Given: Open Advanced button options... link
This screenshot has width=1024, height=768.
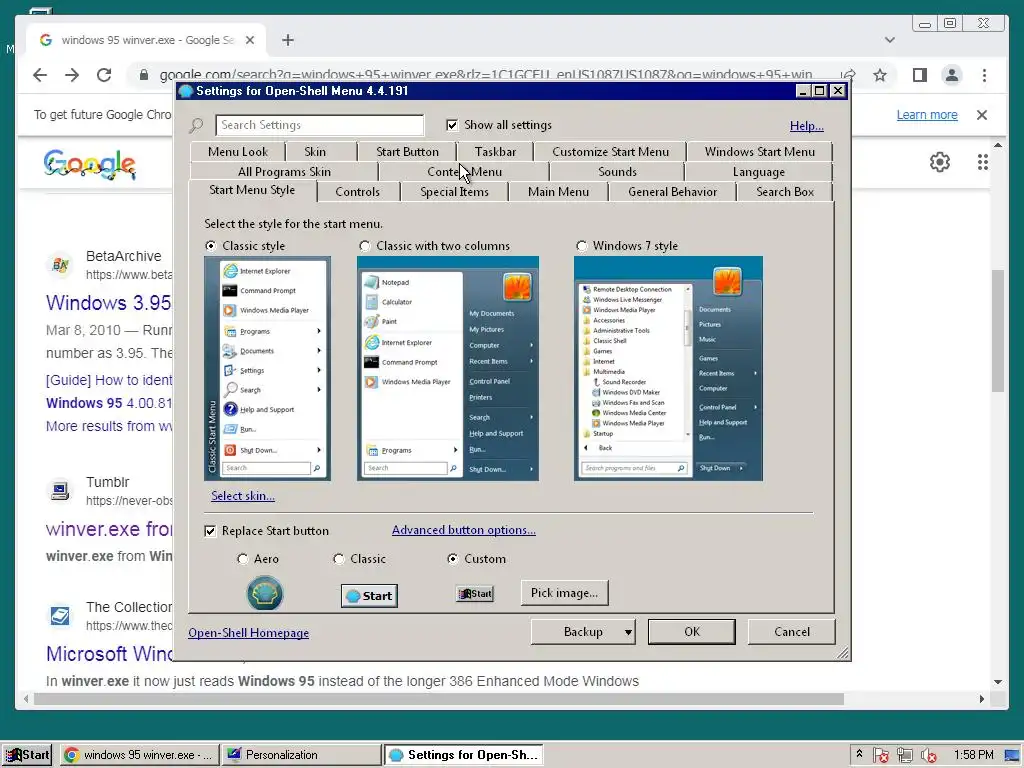Looking at the screenshot, I should 464,530.
